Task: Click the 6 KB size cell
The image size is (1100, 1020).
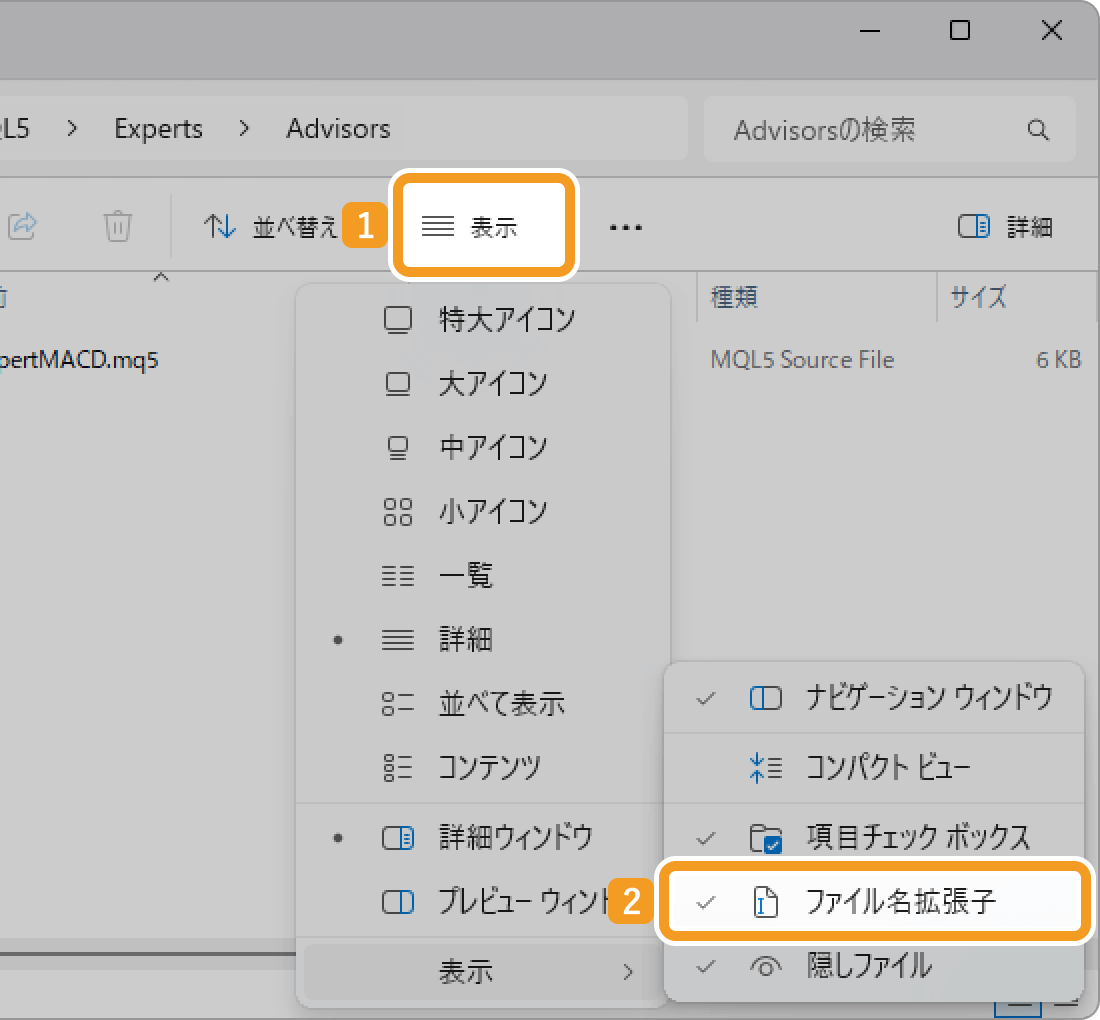Action: 1059,360
